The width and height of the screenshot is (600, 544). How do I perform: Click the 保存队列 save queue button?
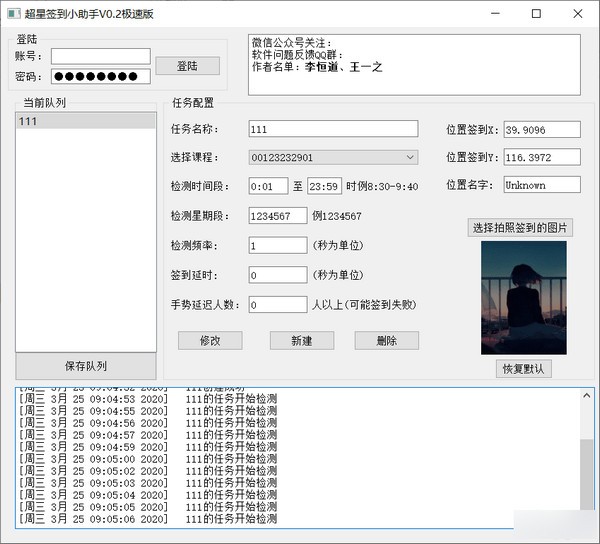click(86, 366)
